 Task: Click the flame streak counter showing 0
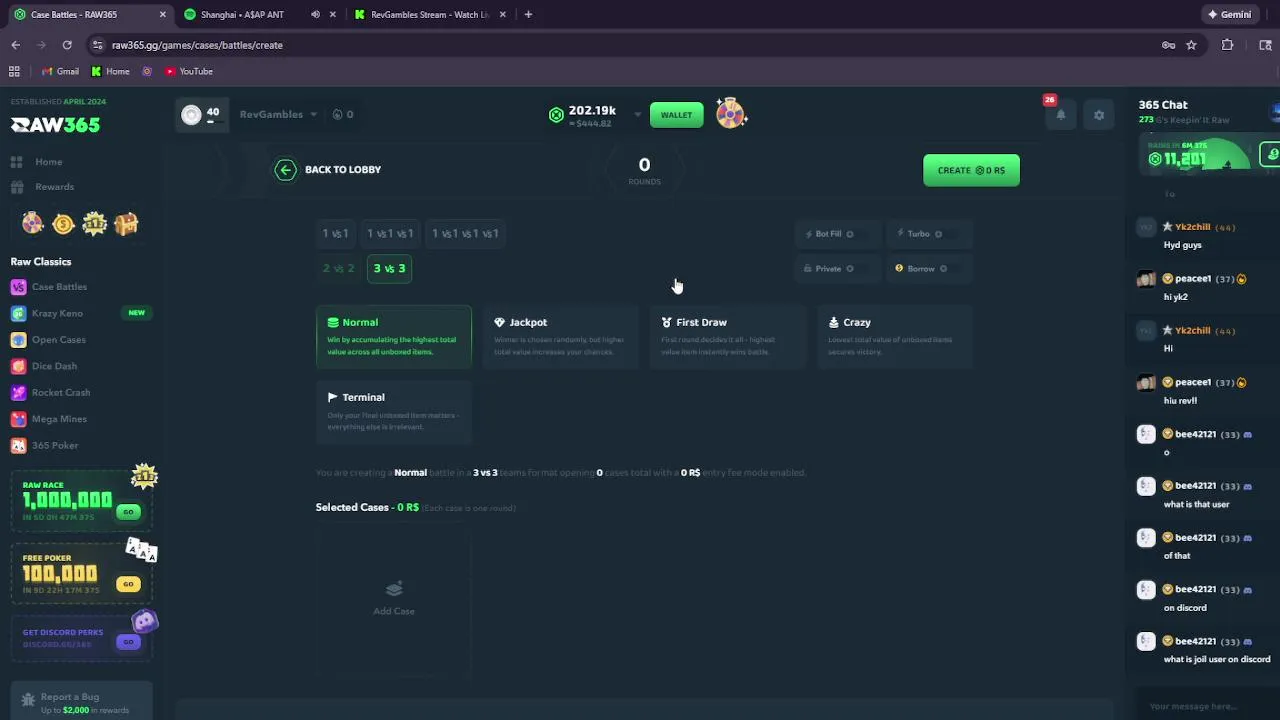coord(343,114)
